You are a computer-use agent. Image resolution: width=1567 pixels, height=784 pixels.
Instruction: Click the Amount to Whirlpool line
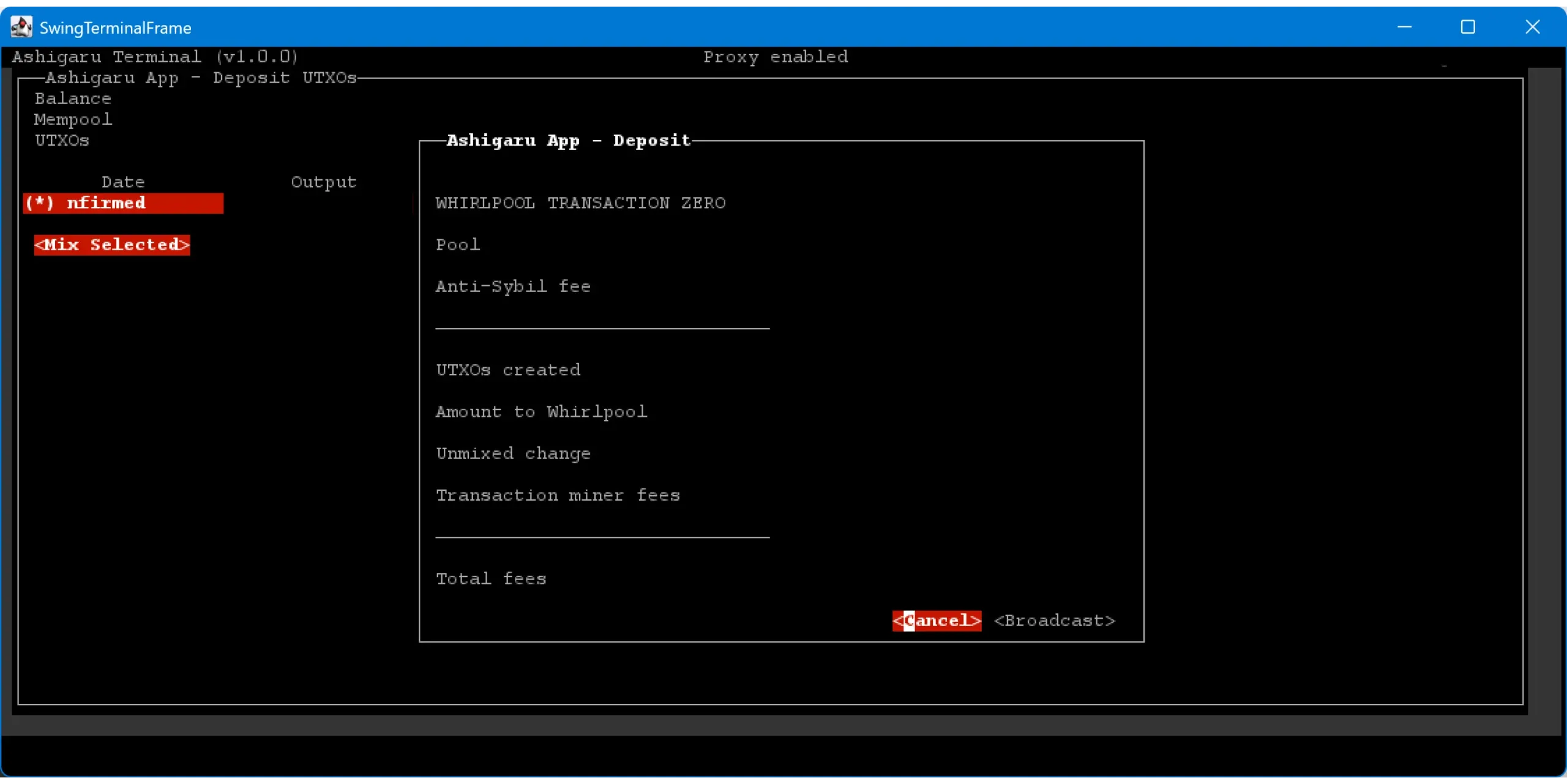(x=541, y=412)
